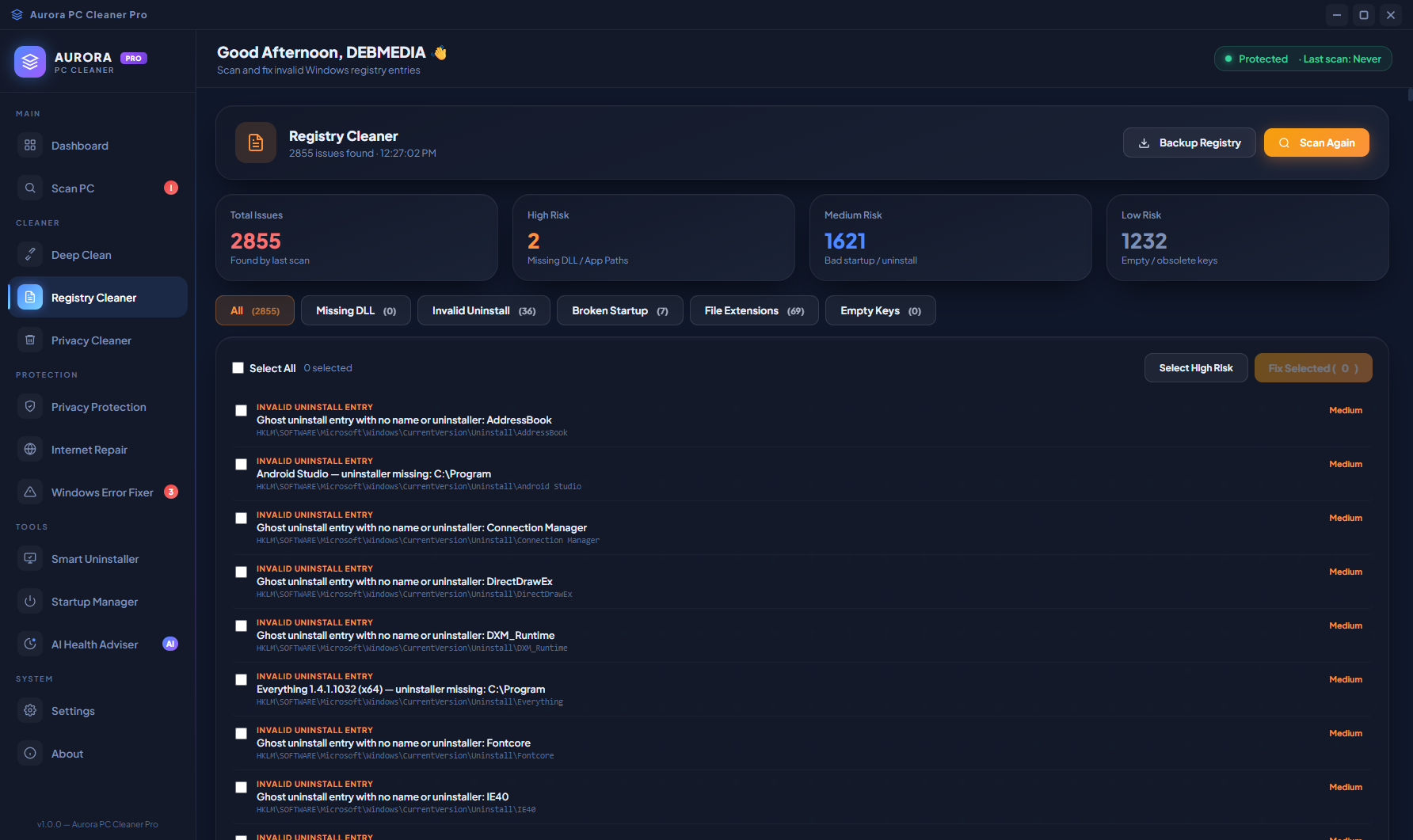Screen dimensions: 1413x840
Task: Tick the AddressBook uninstall entry checkbox
Action: pyautogui.click(x=241, y=410)
